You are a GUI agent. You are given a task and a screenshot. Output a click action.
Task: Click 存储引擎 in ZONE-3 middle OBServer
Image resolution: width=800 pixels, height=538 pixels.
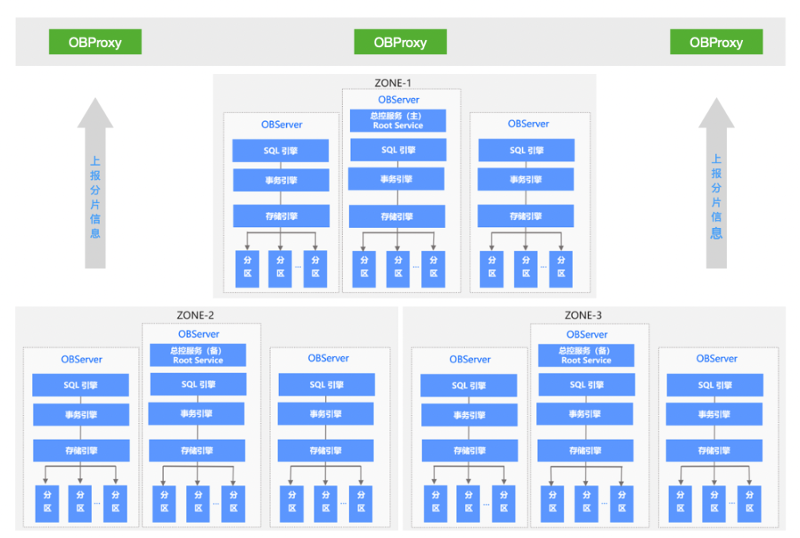point(586,451)
